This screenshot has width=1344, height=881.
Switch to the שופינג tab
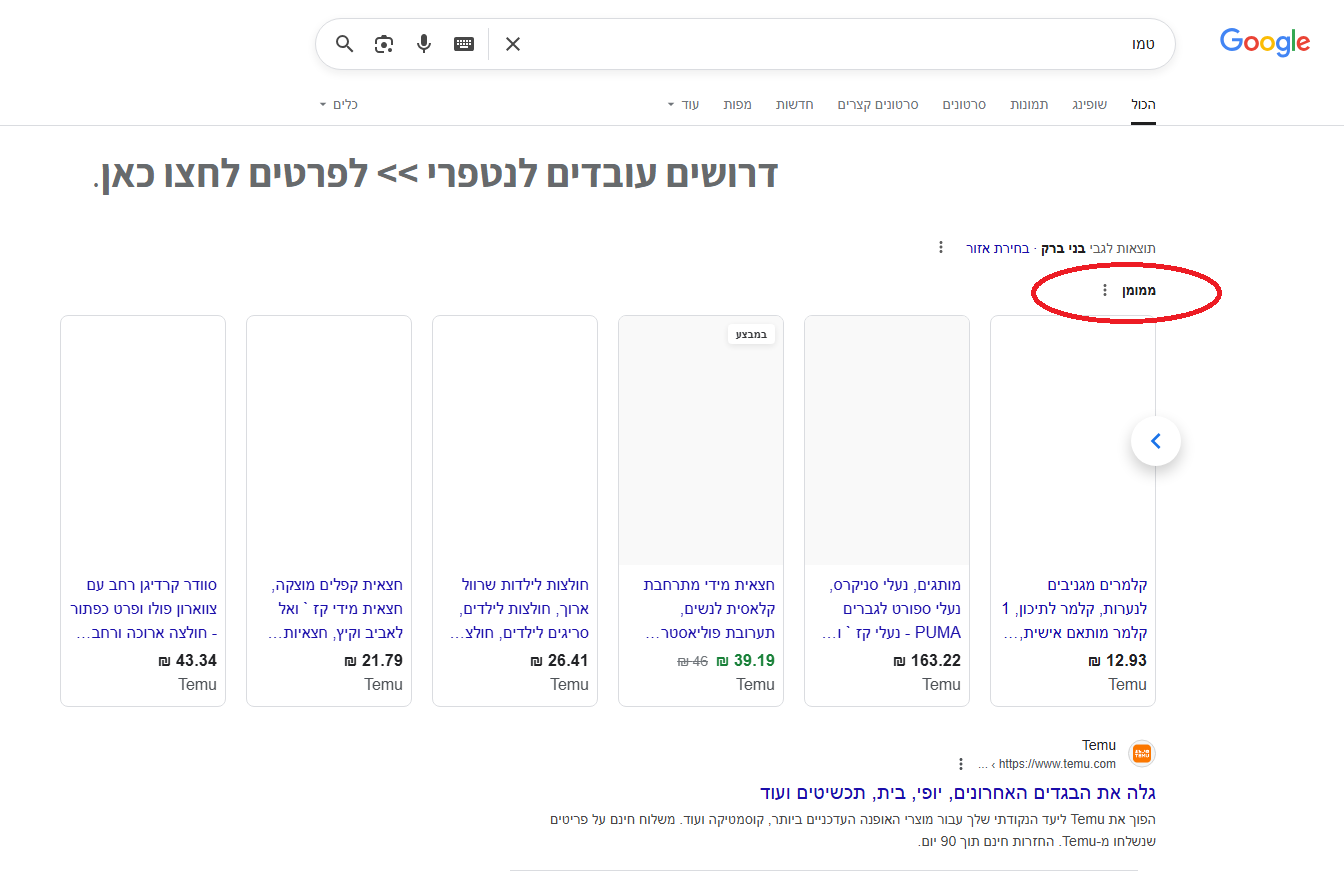tap(1090, 104)
